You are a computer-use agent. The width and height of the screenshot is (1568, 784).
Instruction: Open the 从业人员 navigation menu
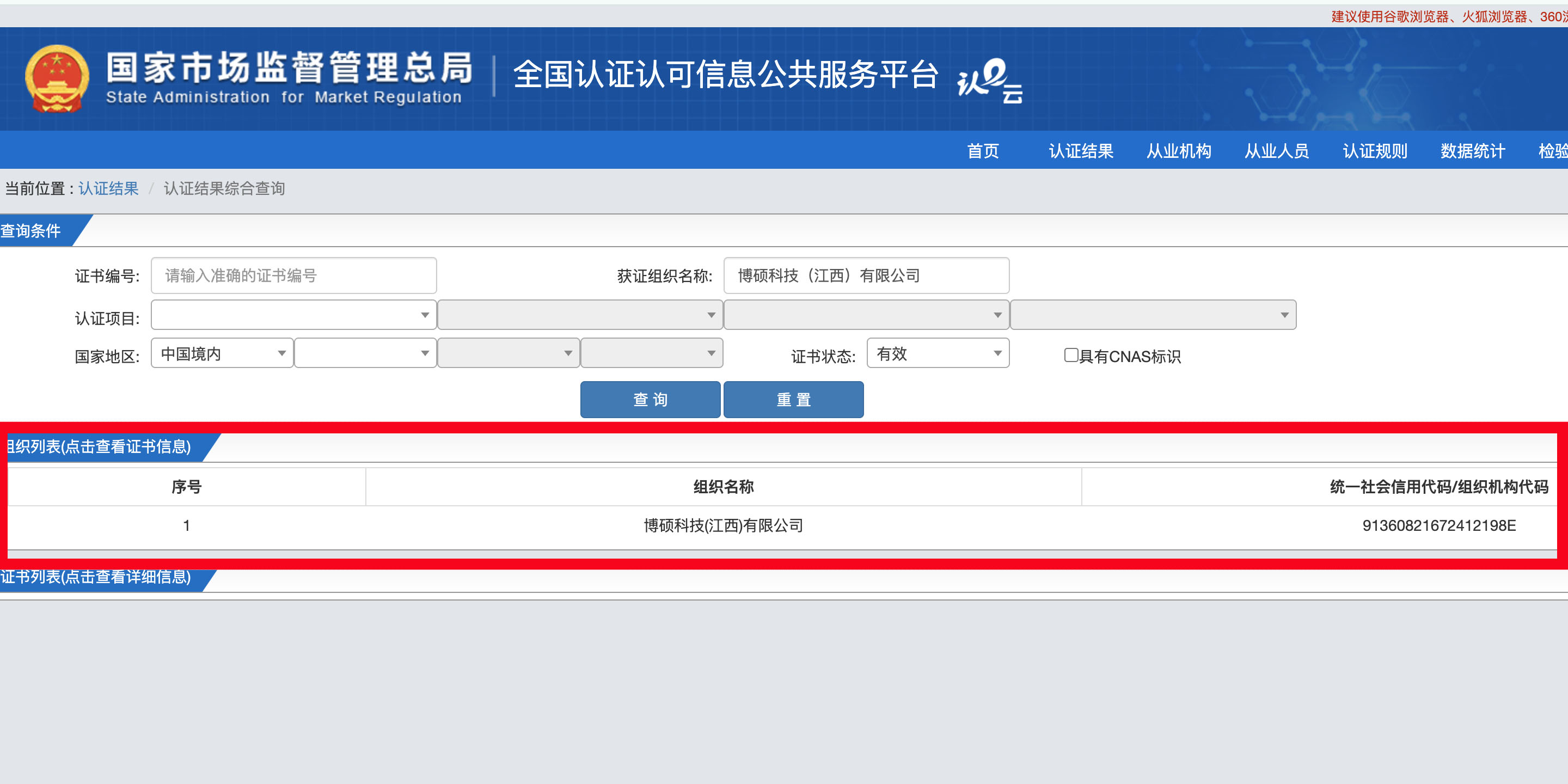(x=1277, y=150)
